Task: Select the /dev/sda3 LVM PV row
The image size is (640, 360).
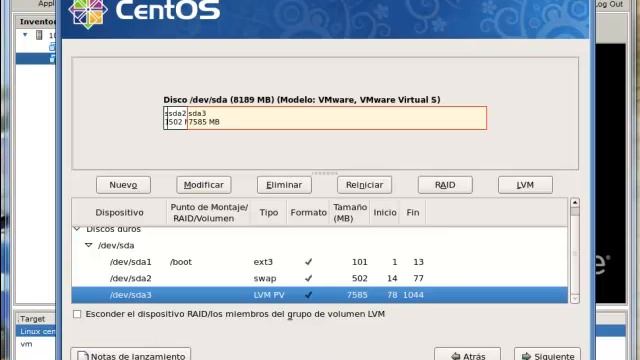Action: [x=320, y=295]
